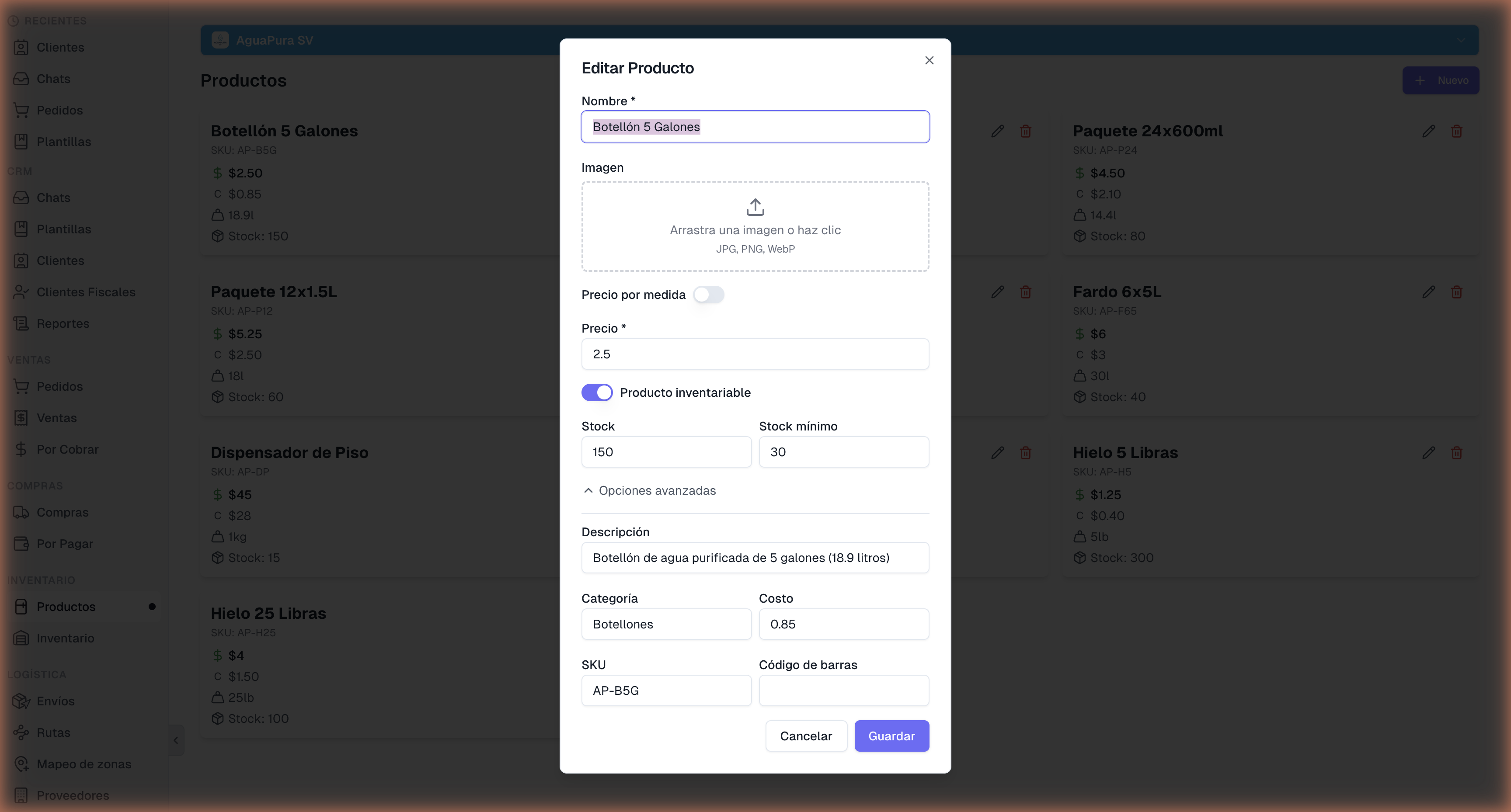Click the trash icon for Hielo 5 Libras
The width and height of the screenshot is (1511, 812).
[x=1456, y=453]
